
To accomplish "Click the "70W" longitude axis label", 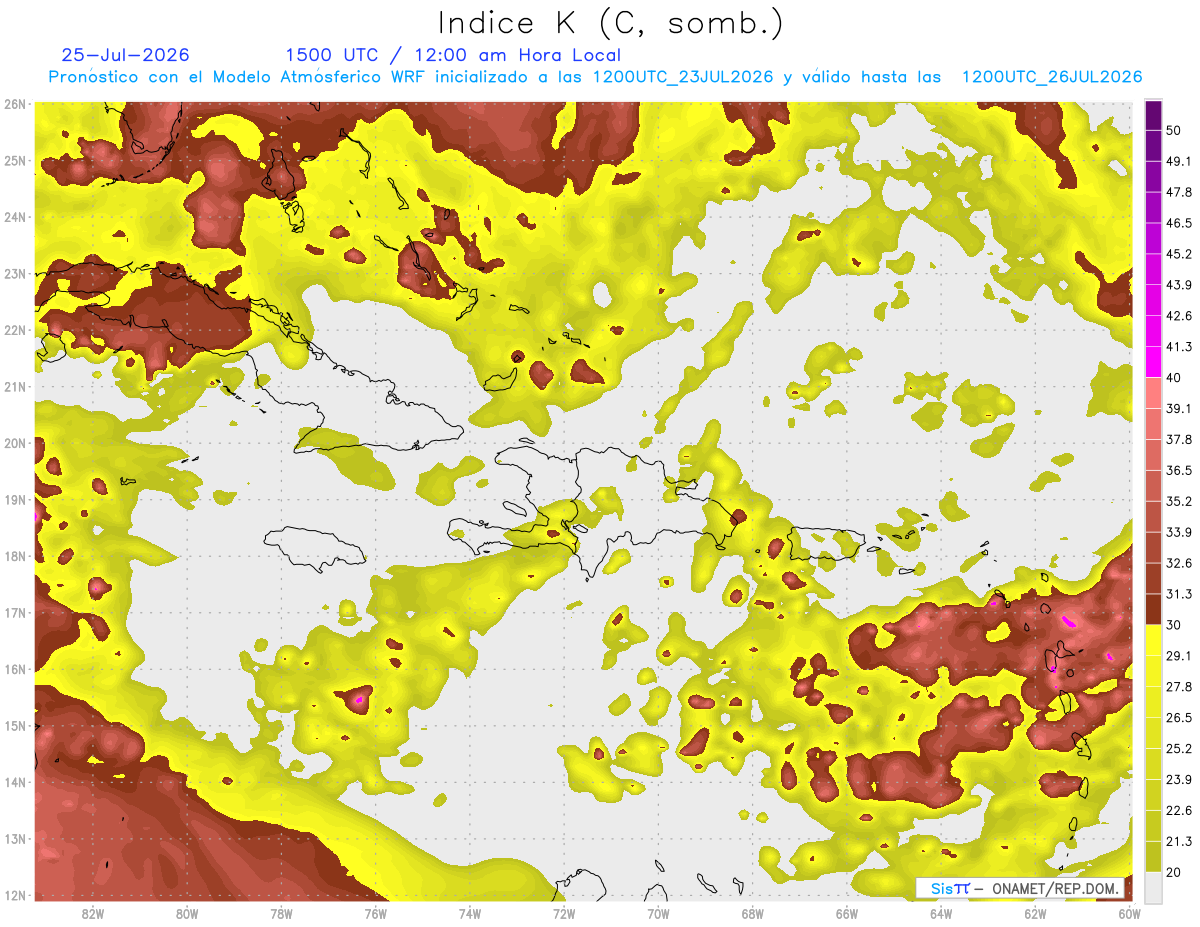I will (658, 914).
